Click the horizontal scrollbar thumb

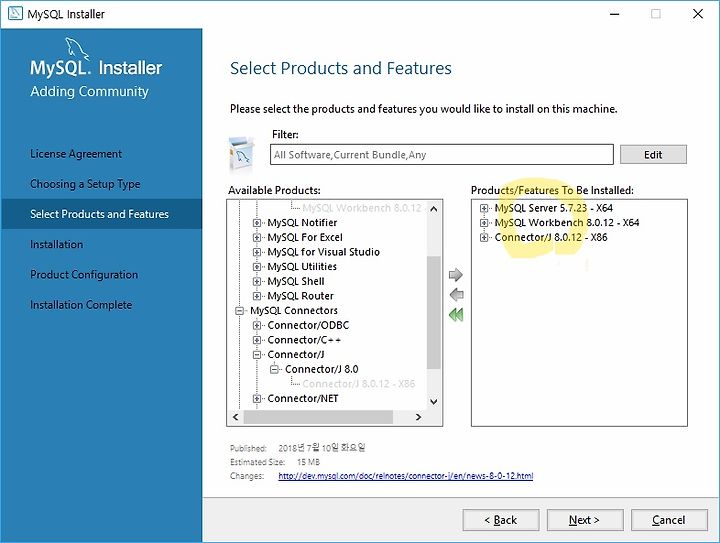318,417
